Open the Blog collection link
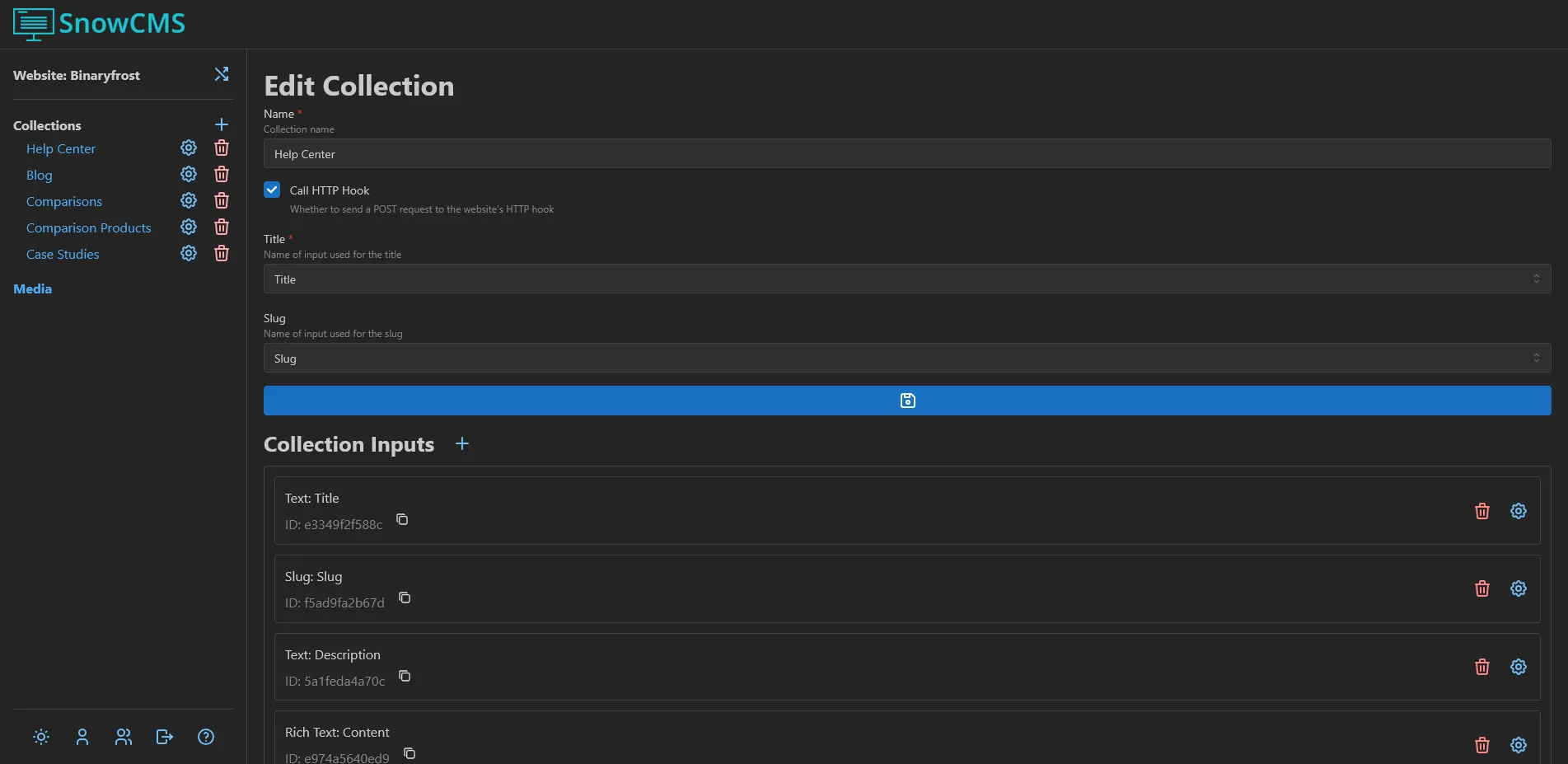 tap(40, 175)
